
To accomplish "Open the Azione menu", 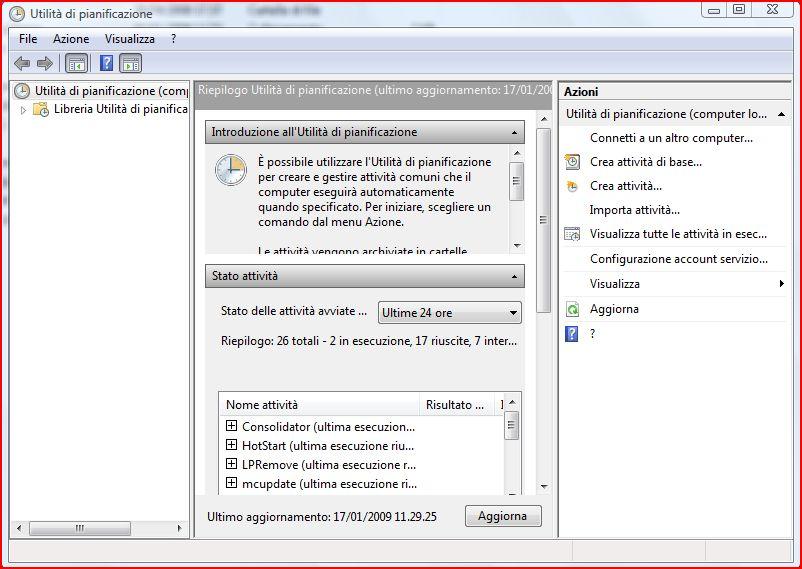I will 71,39.
